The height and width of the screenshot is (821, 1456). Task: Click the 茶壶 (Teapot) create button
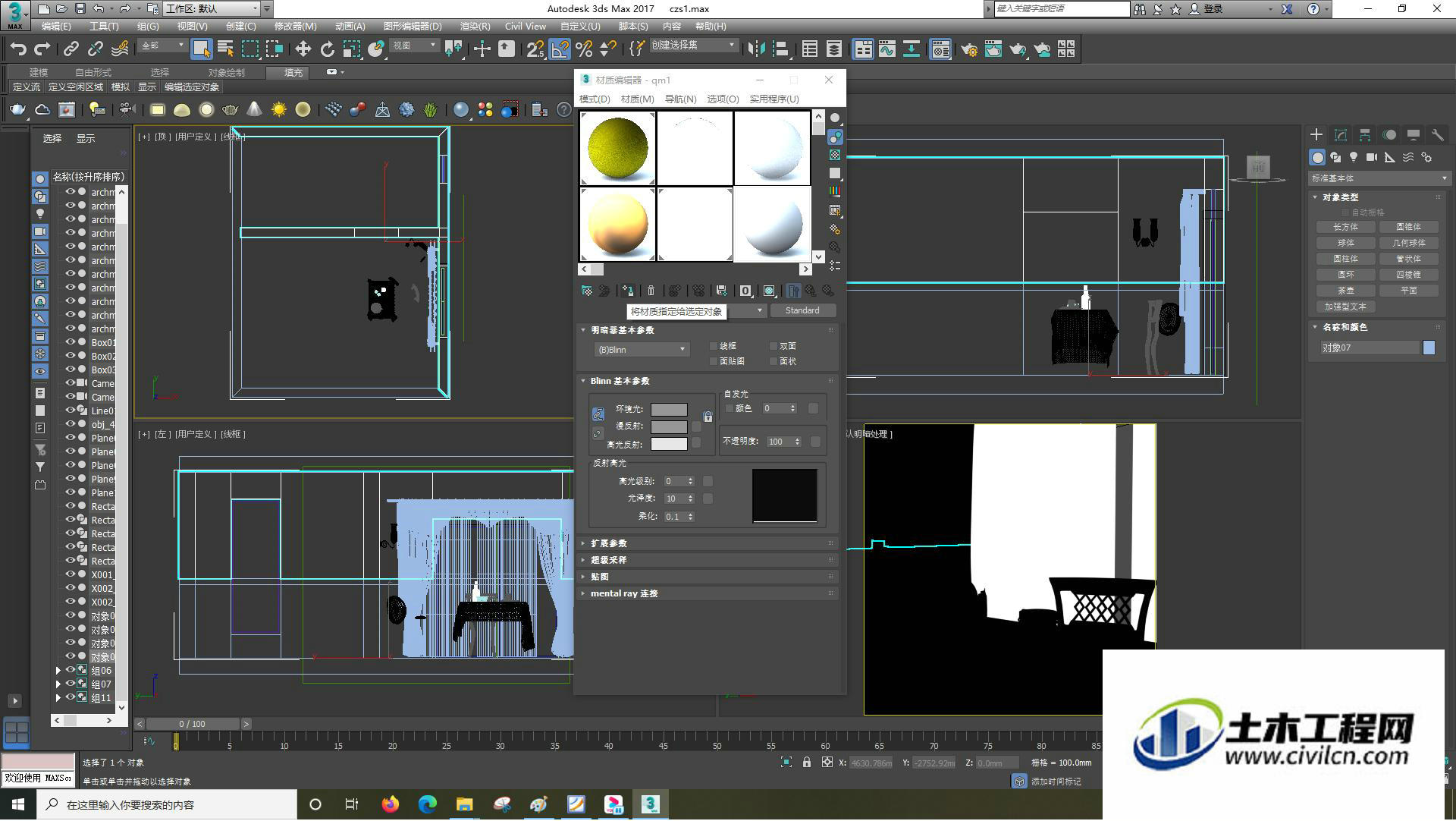(x=1345, y=291)
